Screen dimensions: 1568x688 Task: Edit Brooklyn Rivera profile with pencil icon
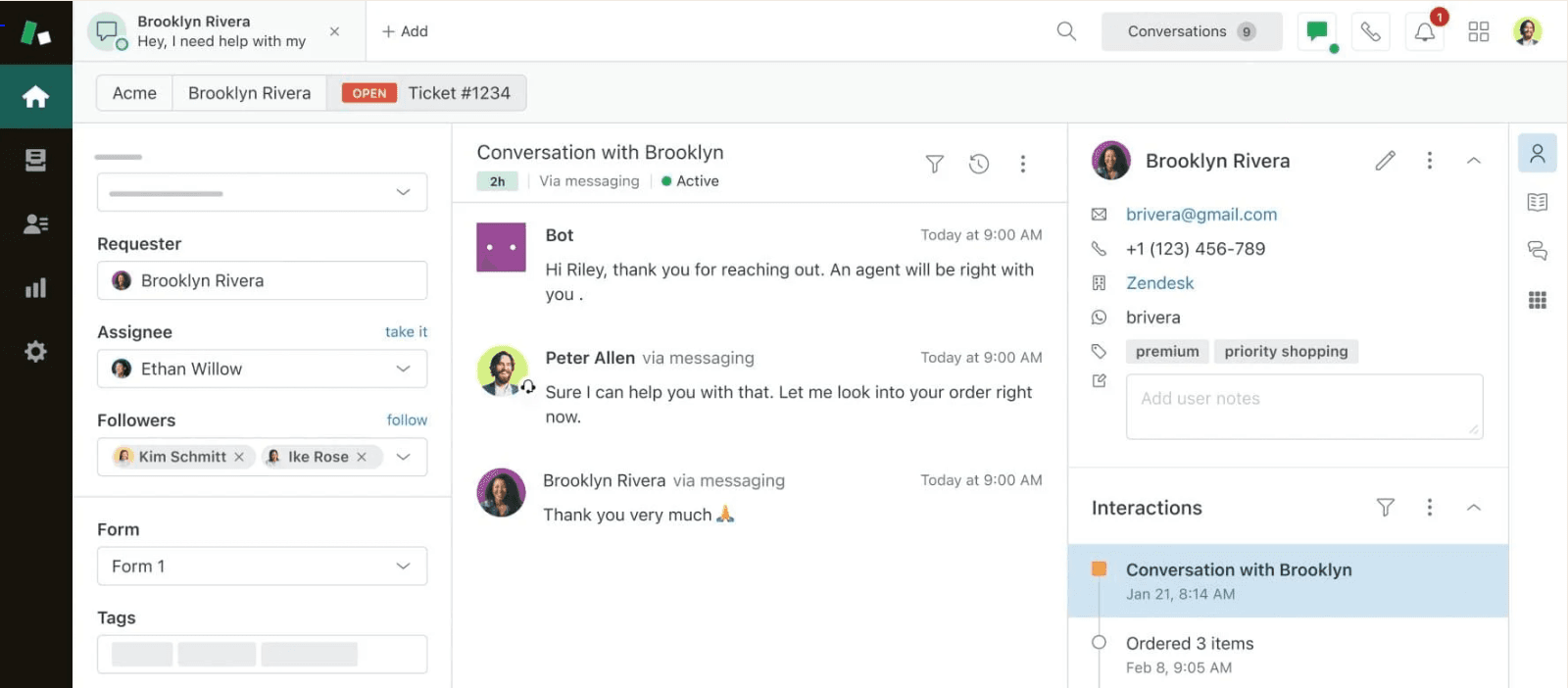click(1385, 160)
